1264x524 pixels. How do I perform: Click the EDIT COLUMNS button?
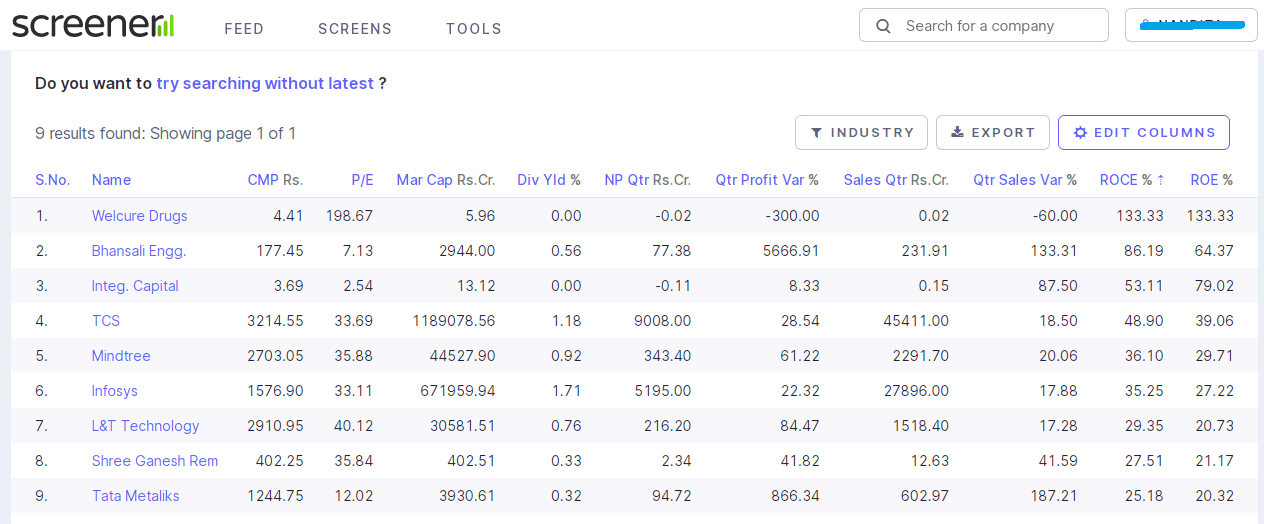[x=1144, y=132]
